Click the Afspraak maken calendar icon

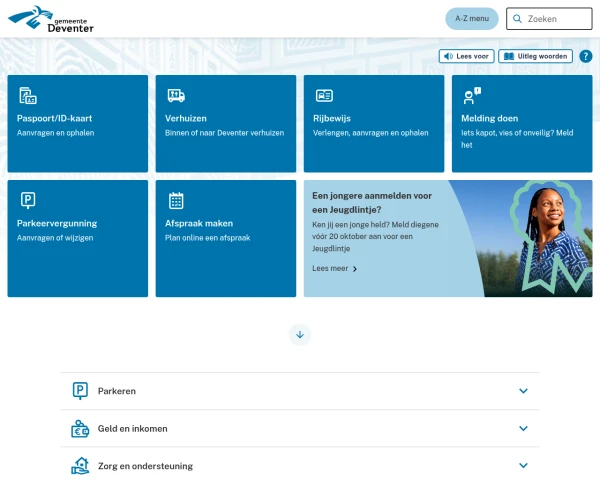click(176, 200)
